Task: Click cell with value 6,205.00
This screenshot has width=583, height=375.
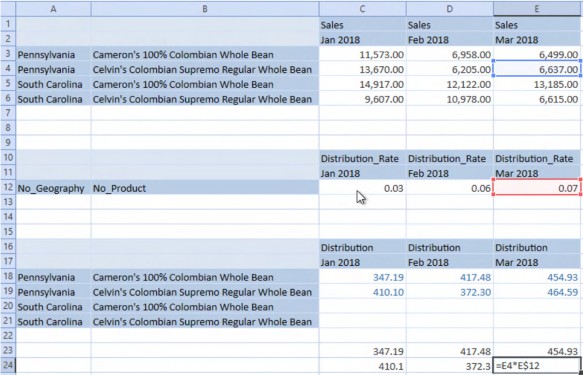Action: (x=450, y=69)
